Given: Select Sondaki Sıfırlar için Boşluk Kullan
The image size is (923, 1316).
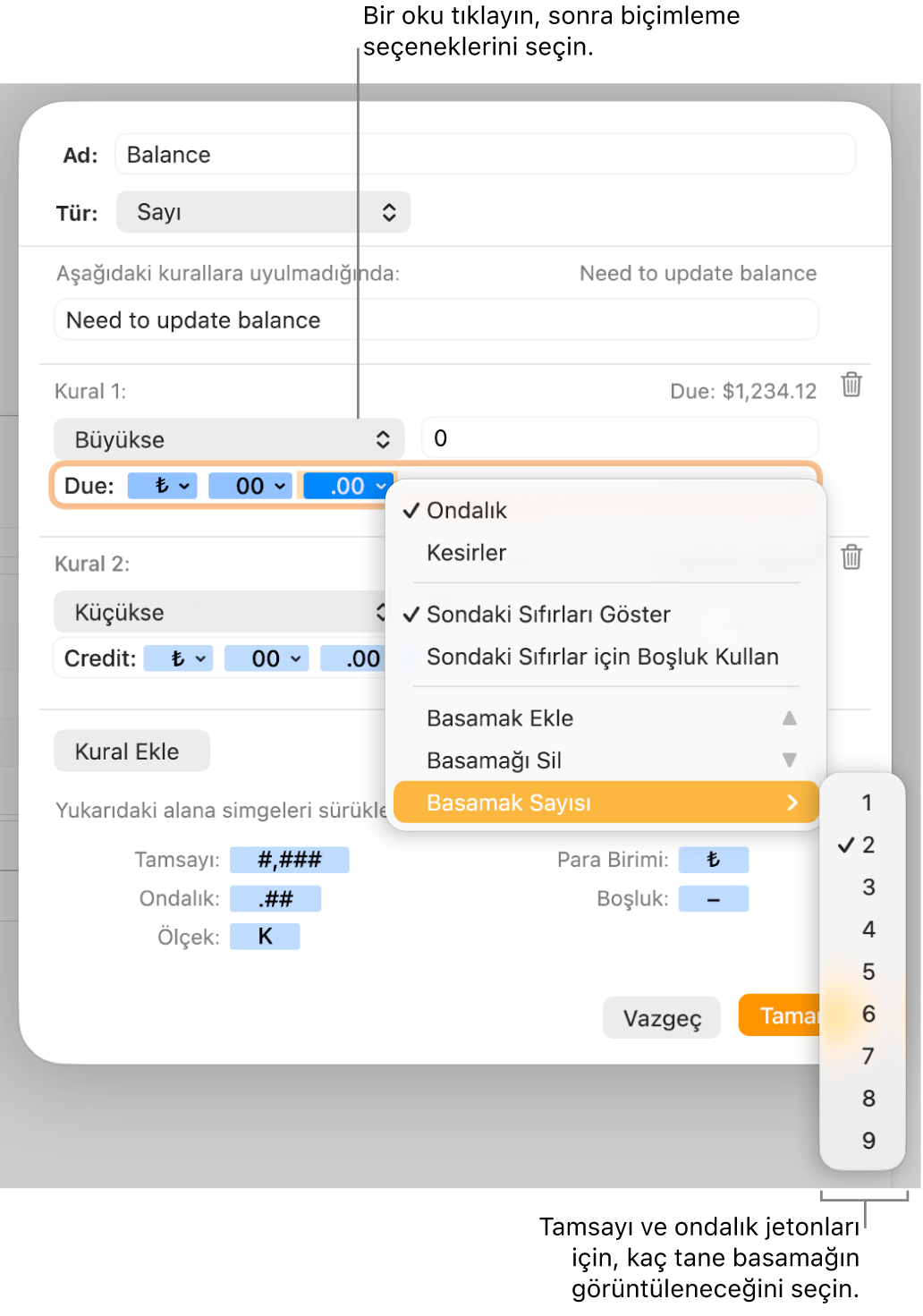Looking at the screenshot, I should coord(605,657).
